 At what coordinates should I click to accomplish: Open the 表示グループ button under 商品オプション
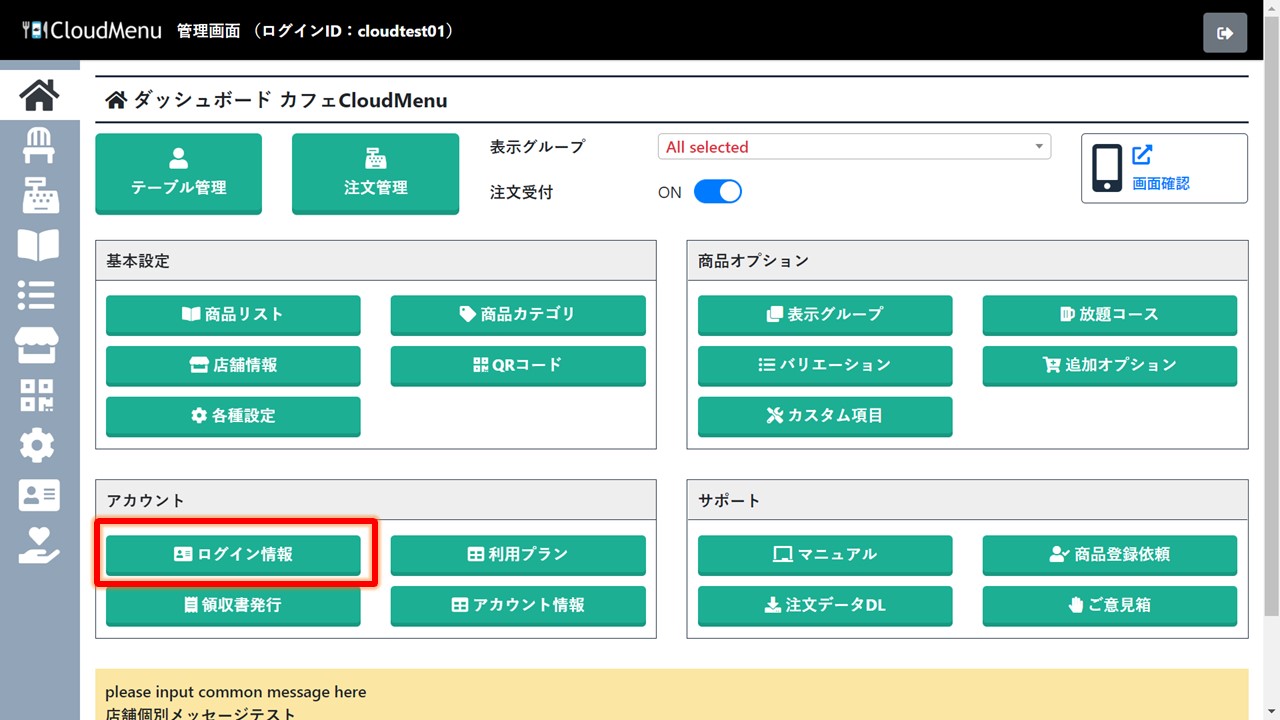click(825, 315)
